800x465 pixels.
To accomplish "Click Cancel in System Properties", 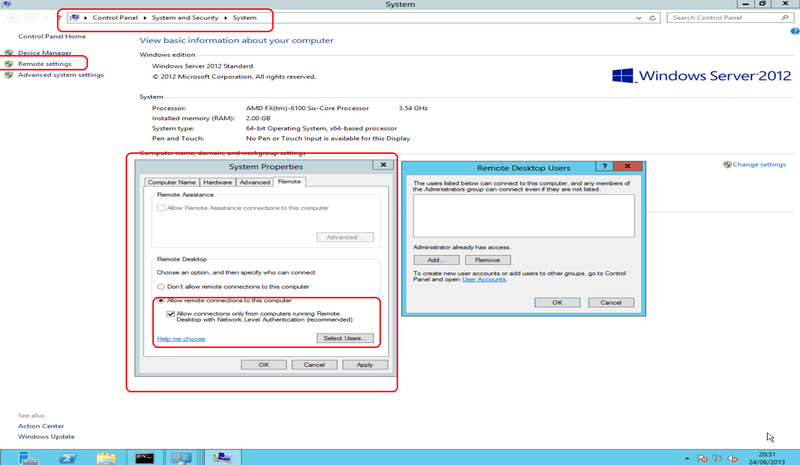I will click(x=314, y=364).
